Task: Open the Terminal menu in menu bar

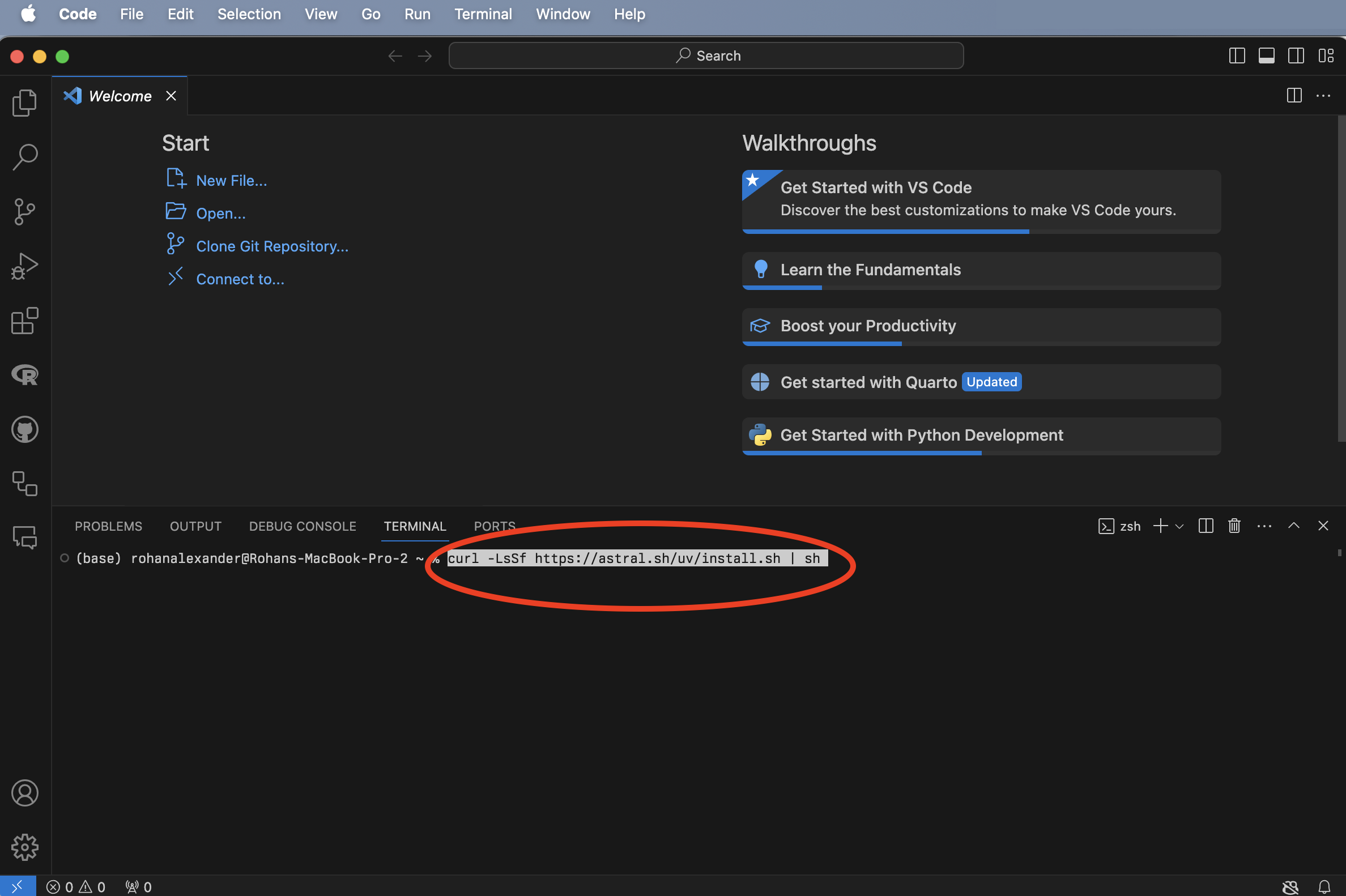Action: pos(483,14)
